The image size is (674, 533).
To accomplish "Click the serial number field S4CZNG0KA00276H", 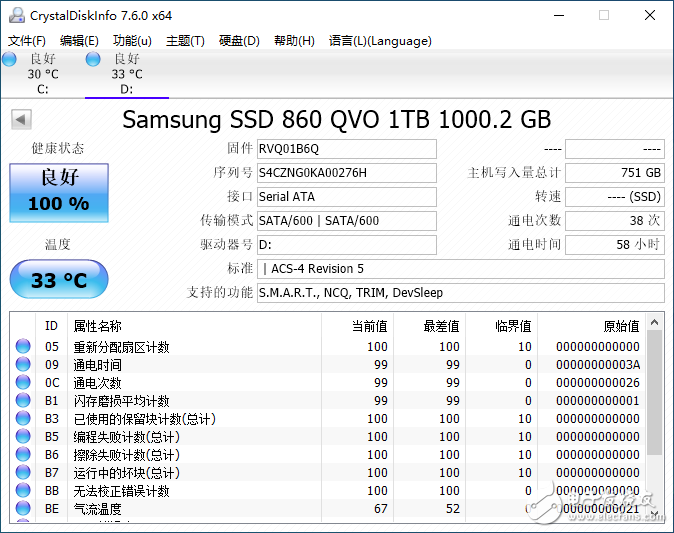I will (x=346, y=173).
